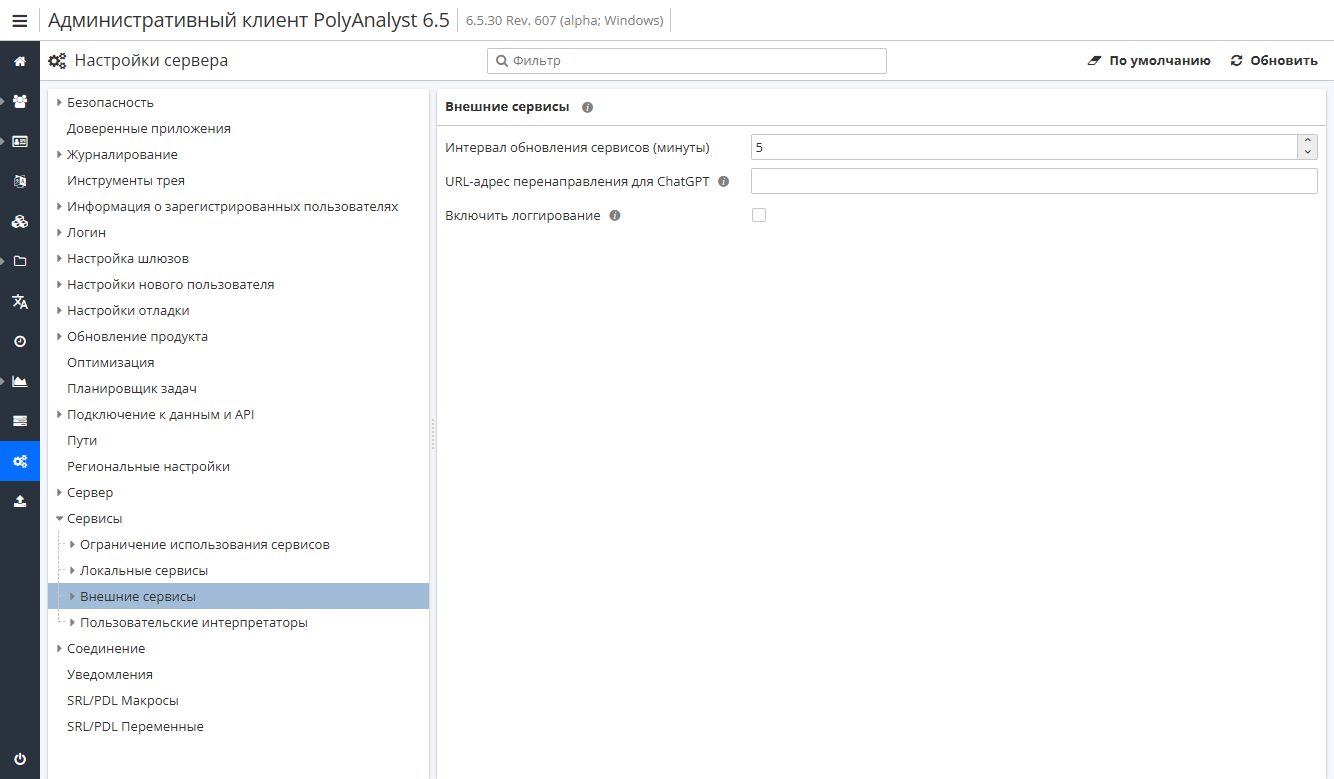Open the folder sidebar icon
This screenshot has height=779, width=1334.
tap(20, 261)
